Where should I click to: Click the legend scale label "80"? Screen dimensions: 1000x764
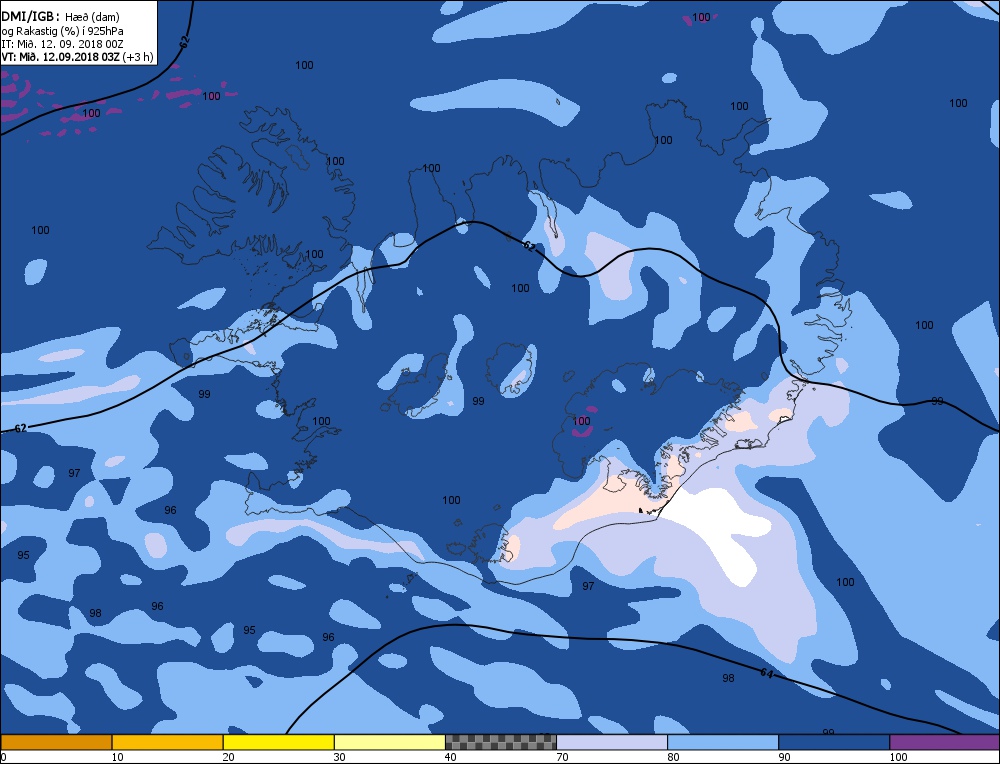[673, 757]
